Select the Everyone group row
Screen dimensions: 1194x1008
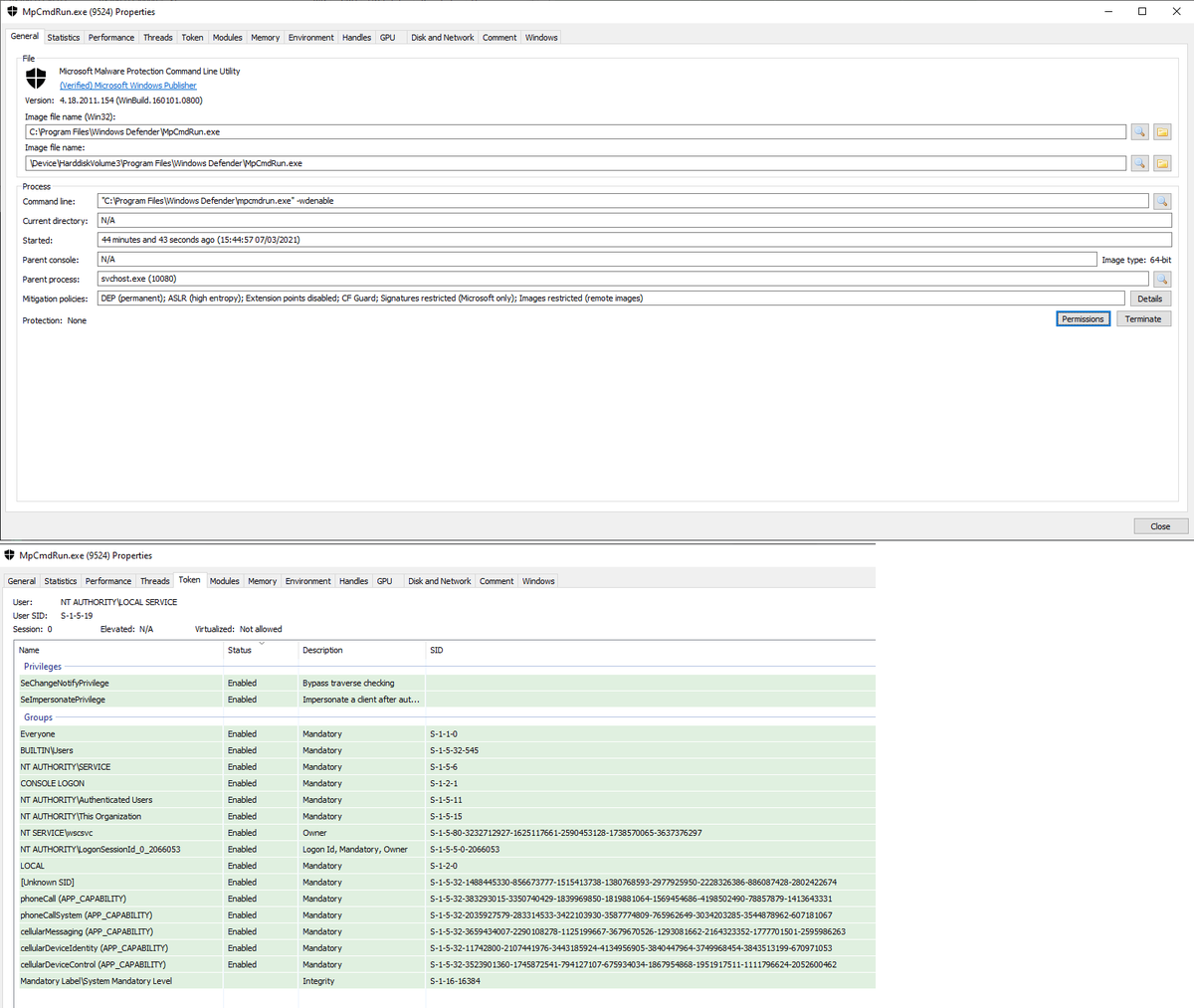tap(445, 734)
